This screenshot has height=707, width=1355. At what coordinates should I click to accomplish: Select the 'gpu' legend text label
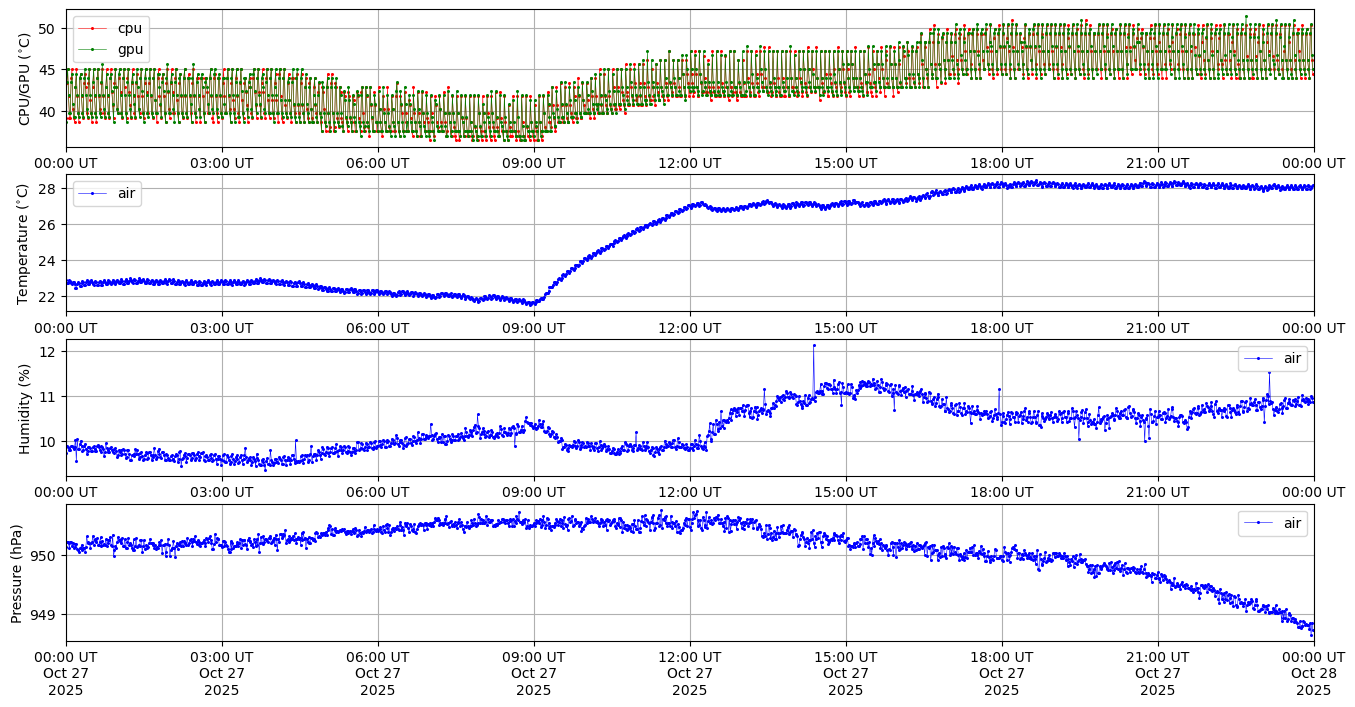coord(130,48)
